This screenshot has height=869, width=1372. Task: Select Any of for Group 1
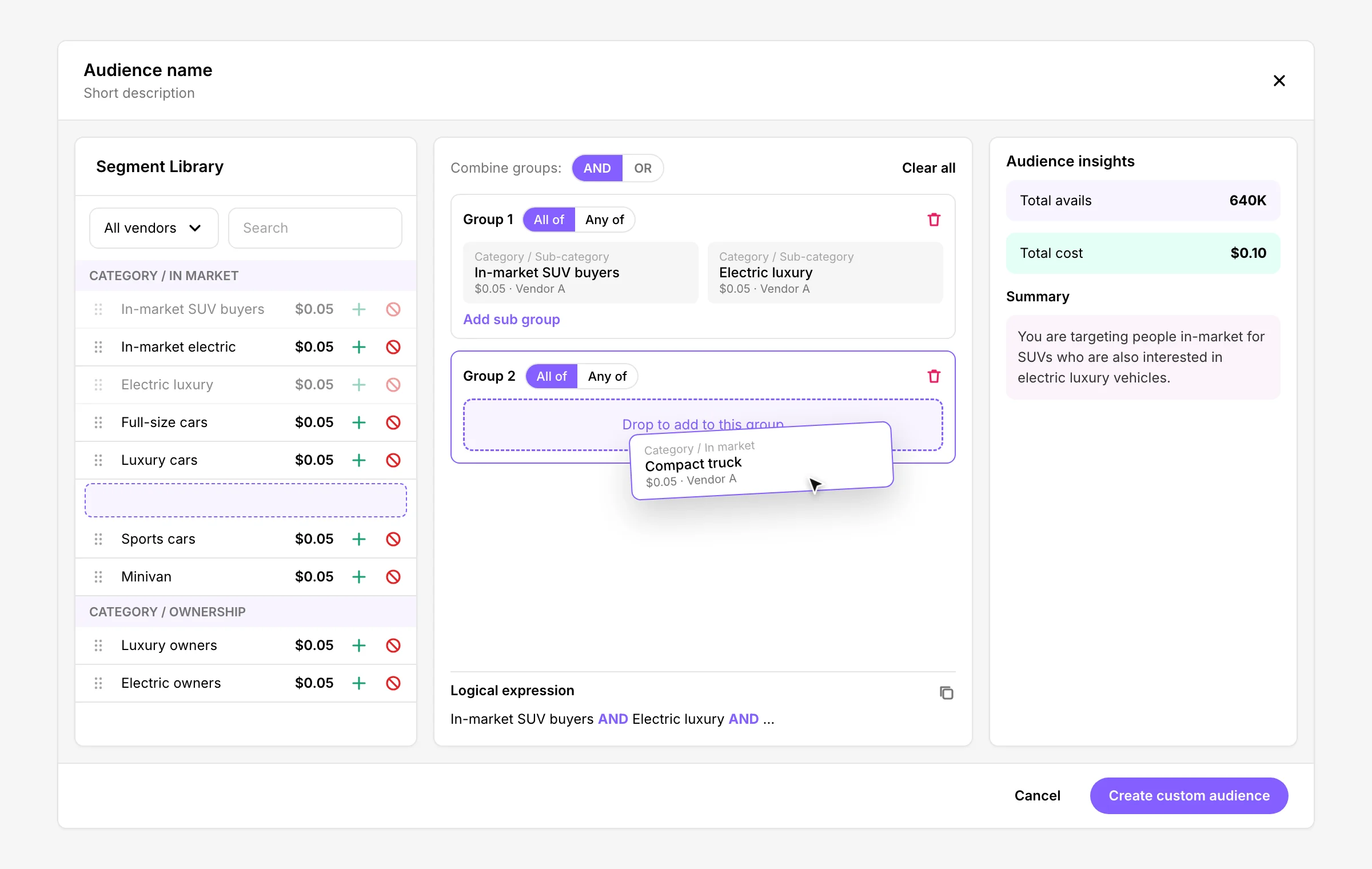[x=605, y=220]
